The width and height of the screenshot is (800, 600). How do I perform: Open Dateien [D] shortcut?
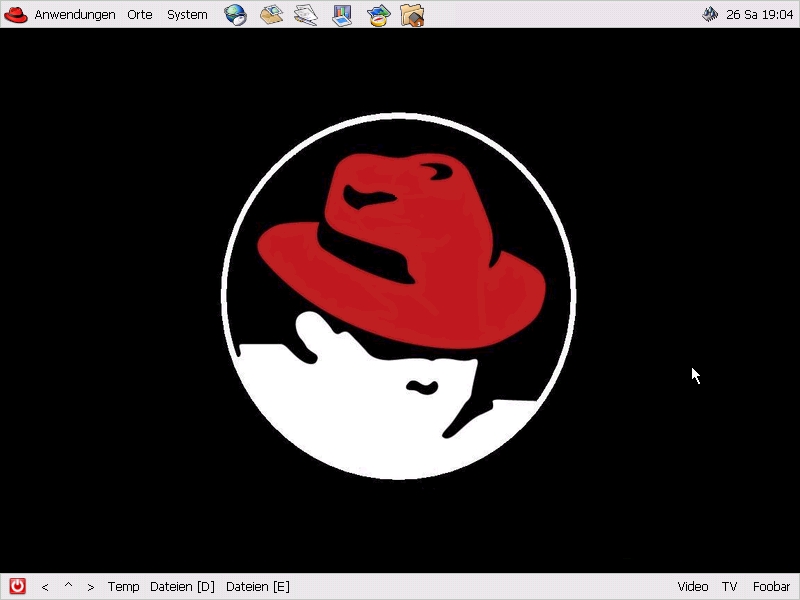[182, 587]
